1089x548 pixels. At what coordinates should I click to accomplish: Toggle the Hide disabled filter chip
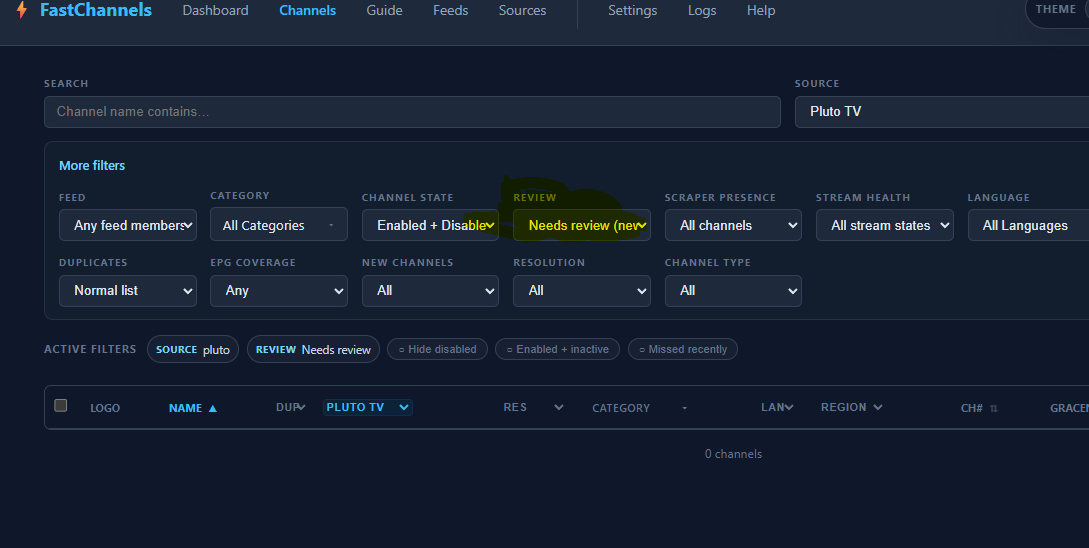(438, 349)
